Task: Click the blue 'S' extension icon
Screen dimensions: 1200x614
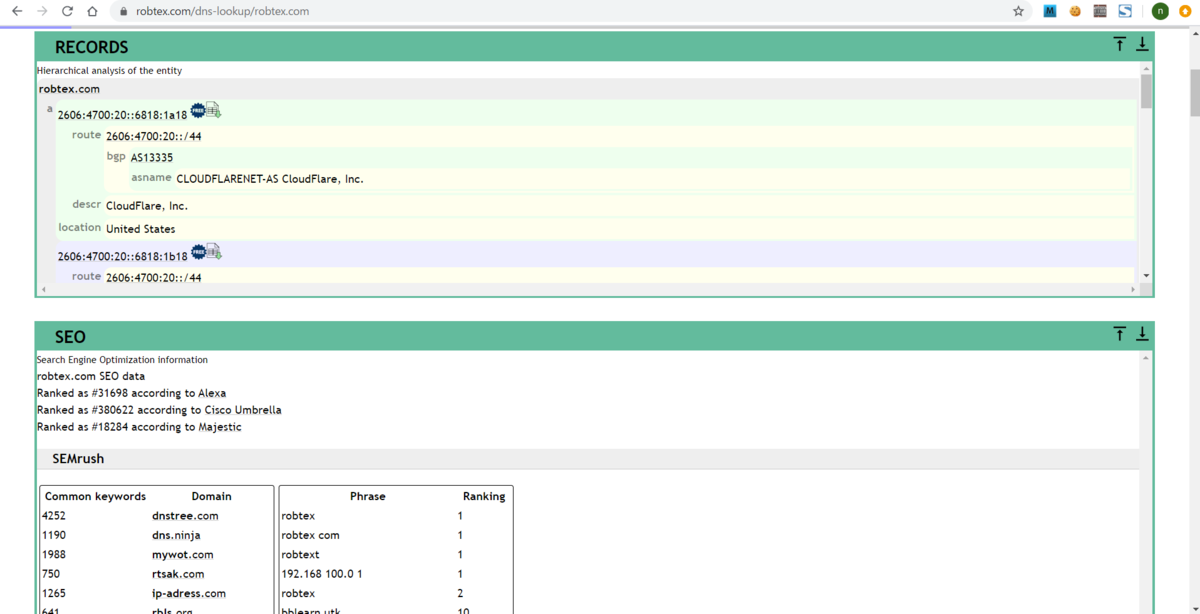Action: click(1125, 11)
